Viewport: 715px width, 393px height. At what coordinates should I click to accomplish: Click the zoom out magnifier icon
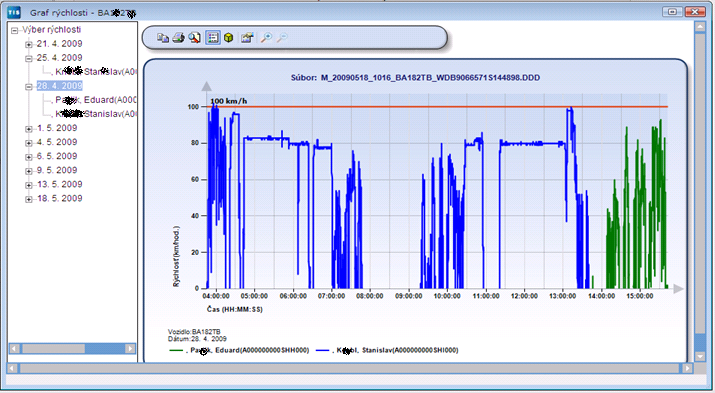282,38
